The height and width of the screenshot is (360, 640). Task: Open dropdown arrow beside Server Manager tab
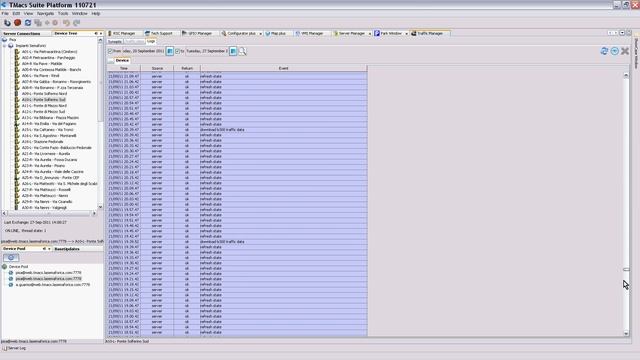pos(369,33)
